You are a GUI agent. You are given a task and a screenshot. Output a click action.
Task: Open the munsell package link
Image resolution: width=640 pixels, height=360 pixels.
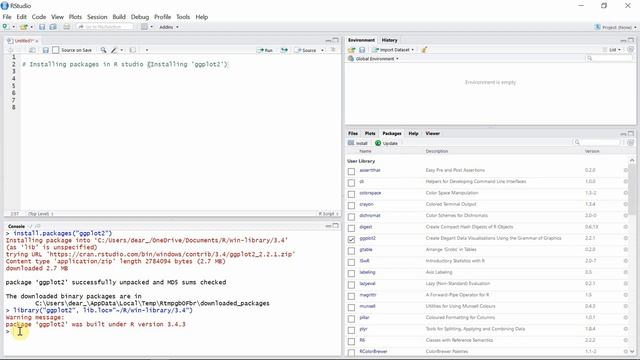point(367,306)
